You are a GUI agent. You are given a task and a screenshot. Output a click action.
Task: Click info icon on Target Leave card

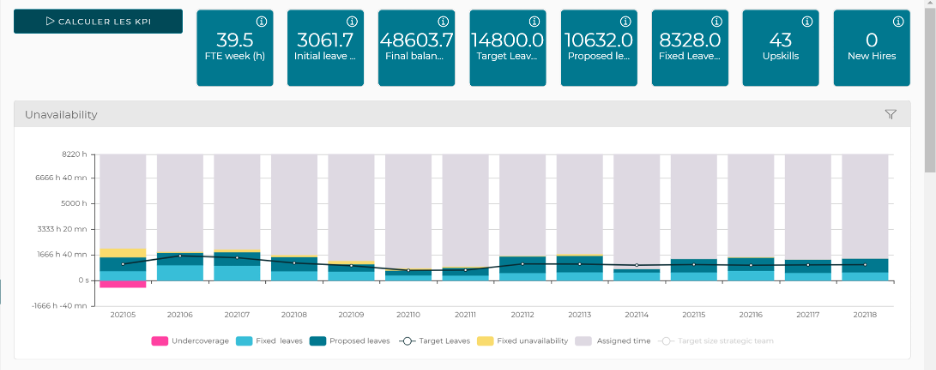[534, 21]
